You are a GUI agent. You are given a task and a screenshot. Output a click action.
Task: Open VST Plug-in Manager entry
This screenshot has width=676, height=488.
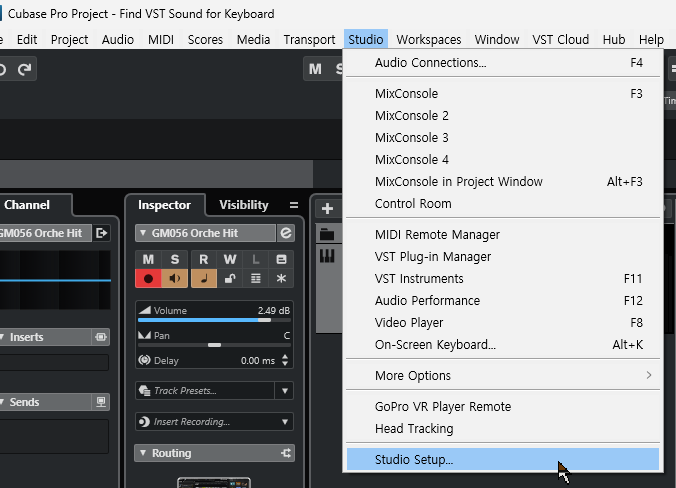click(503, 257)
